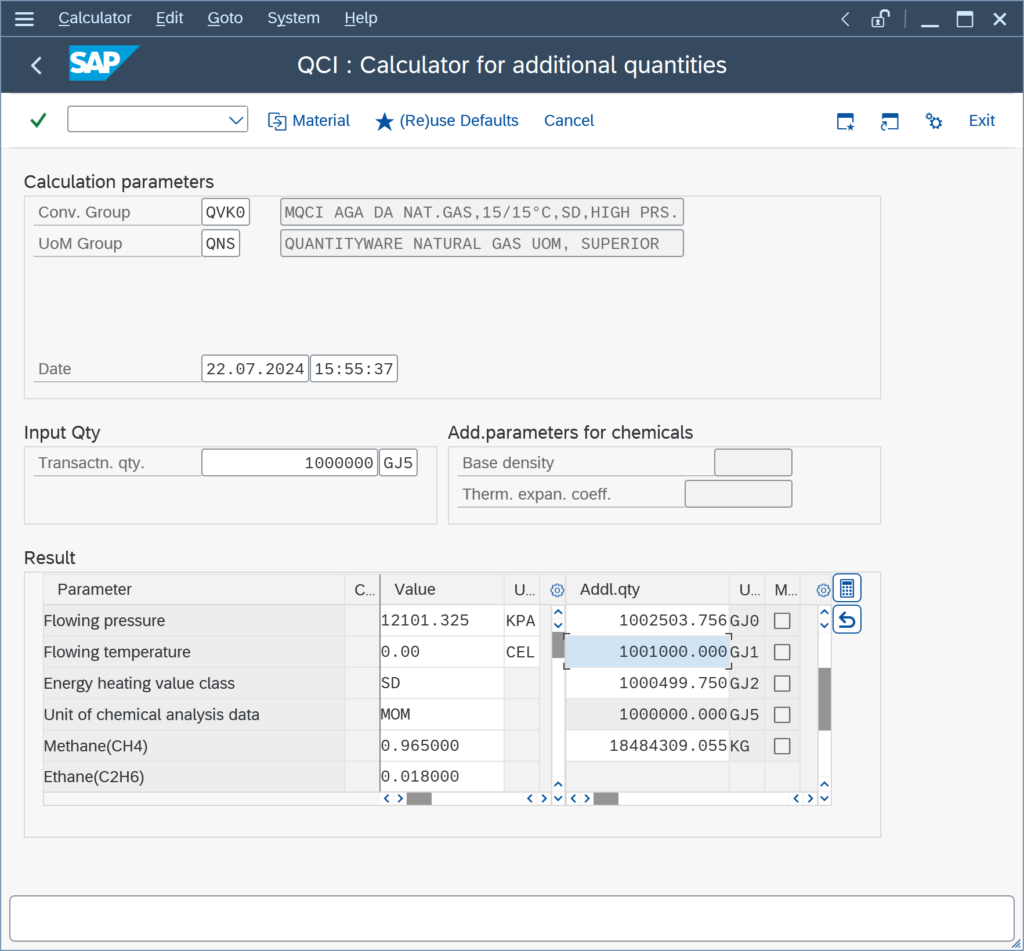Click the generate shortcut icon
The height and width of the screenshot is (951, 1024).
889,121
